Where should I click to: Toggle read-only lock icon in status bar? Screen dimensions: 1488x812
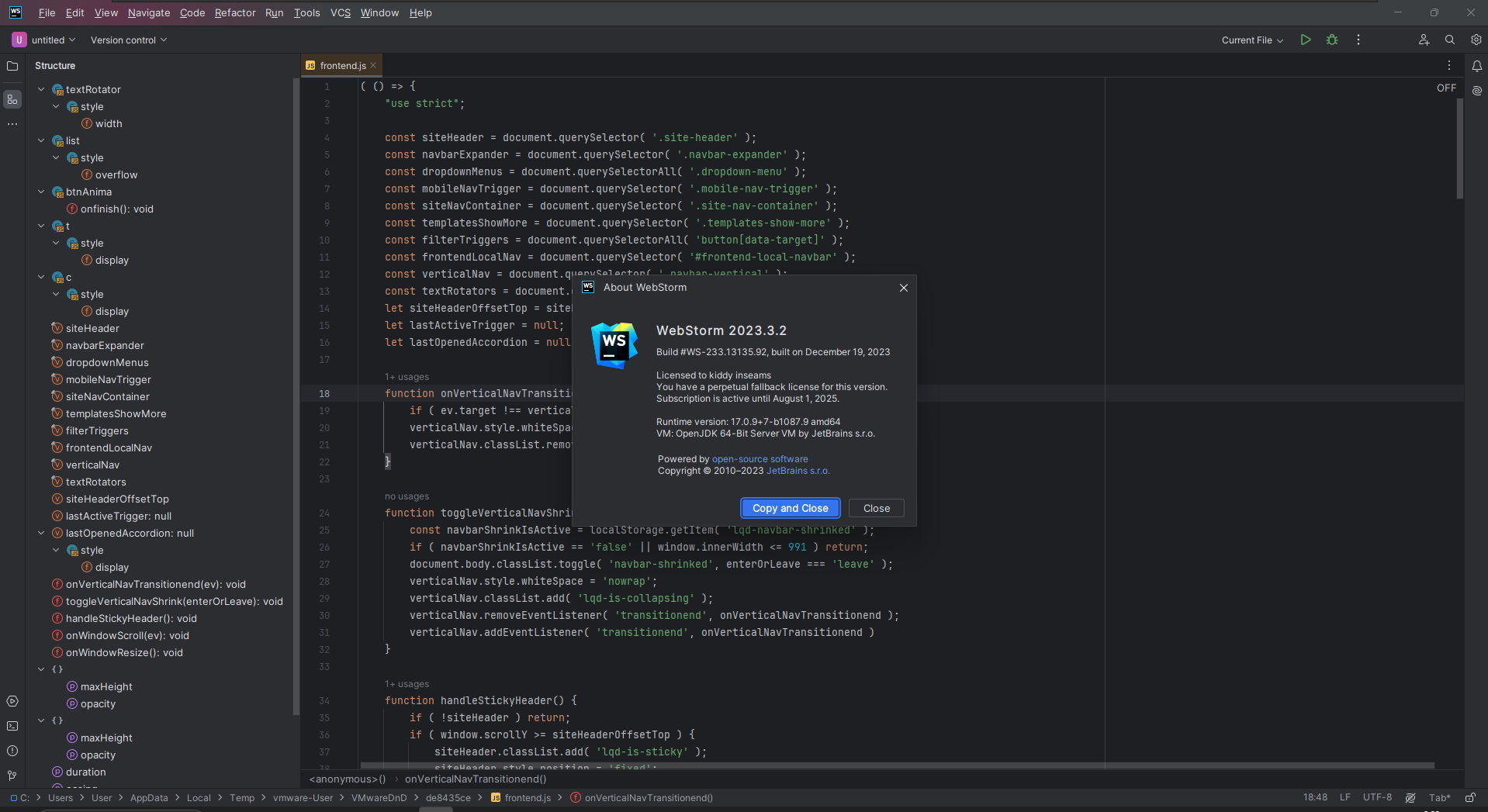click(1469, 798)
